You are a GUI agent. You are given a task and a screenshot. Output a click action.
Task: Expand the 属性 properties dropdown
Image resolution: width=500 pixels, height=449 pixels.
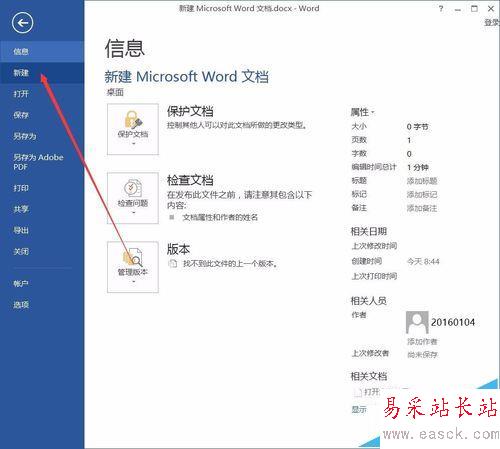point(362,112)
